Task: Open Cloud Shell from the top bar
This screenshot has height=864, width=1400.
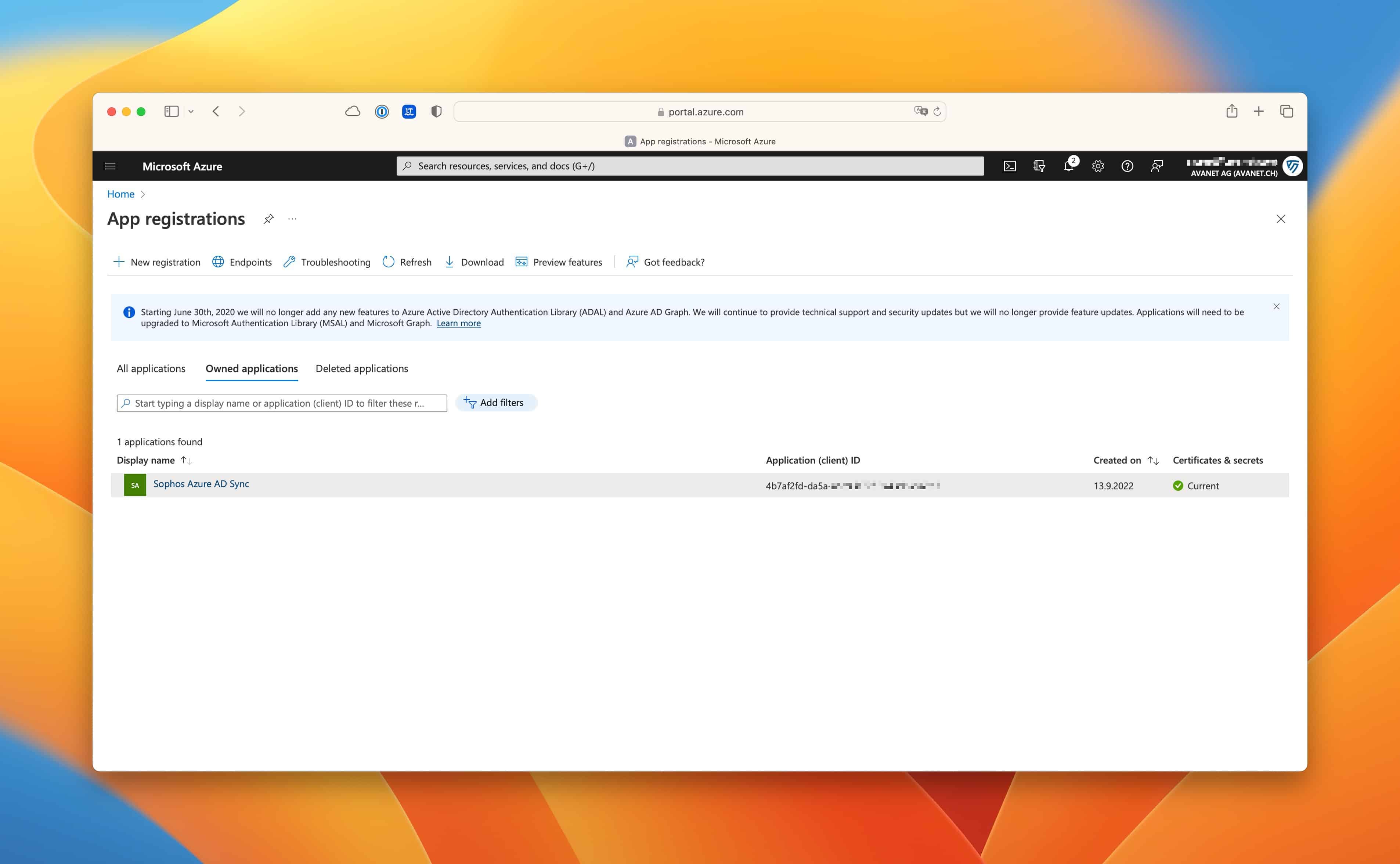Action: 1009,166
